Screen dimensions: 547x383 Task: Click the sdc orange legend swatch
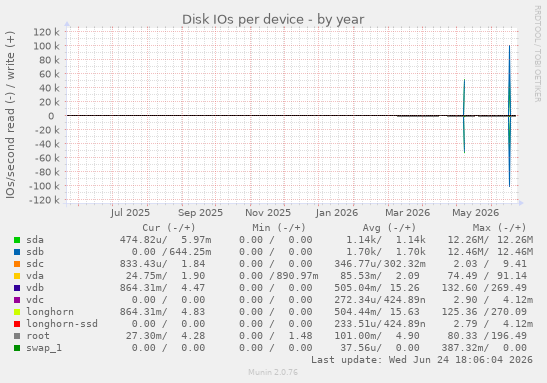pyautogui.click(x=17, y=264)
